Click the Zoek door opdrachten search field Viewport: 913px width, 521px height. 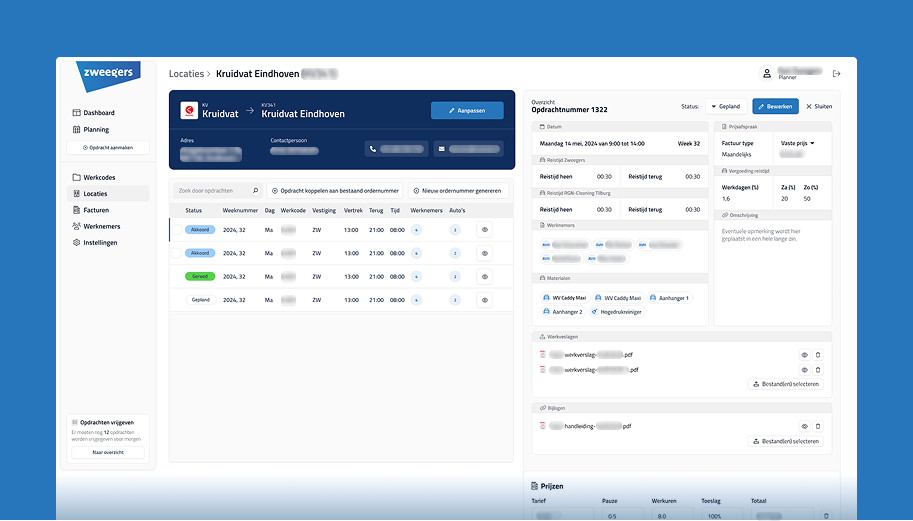[212, 190]
